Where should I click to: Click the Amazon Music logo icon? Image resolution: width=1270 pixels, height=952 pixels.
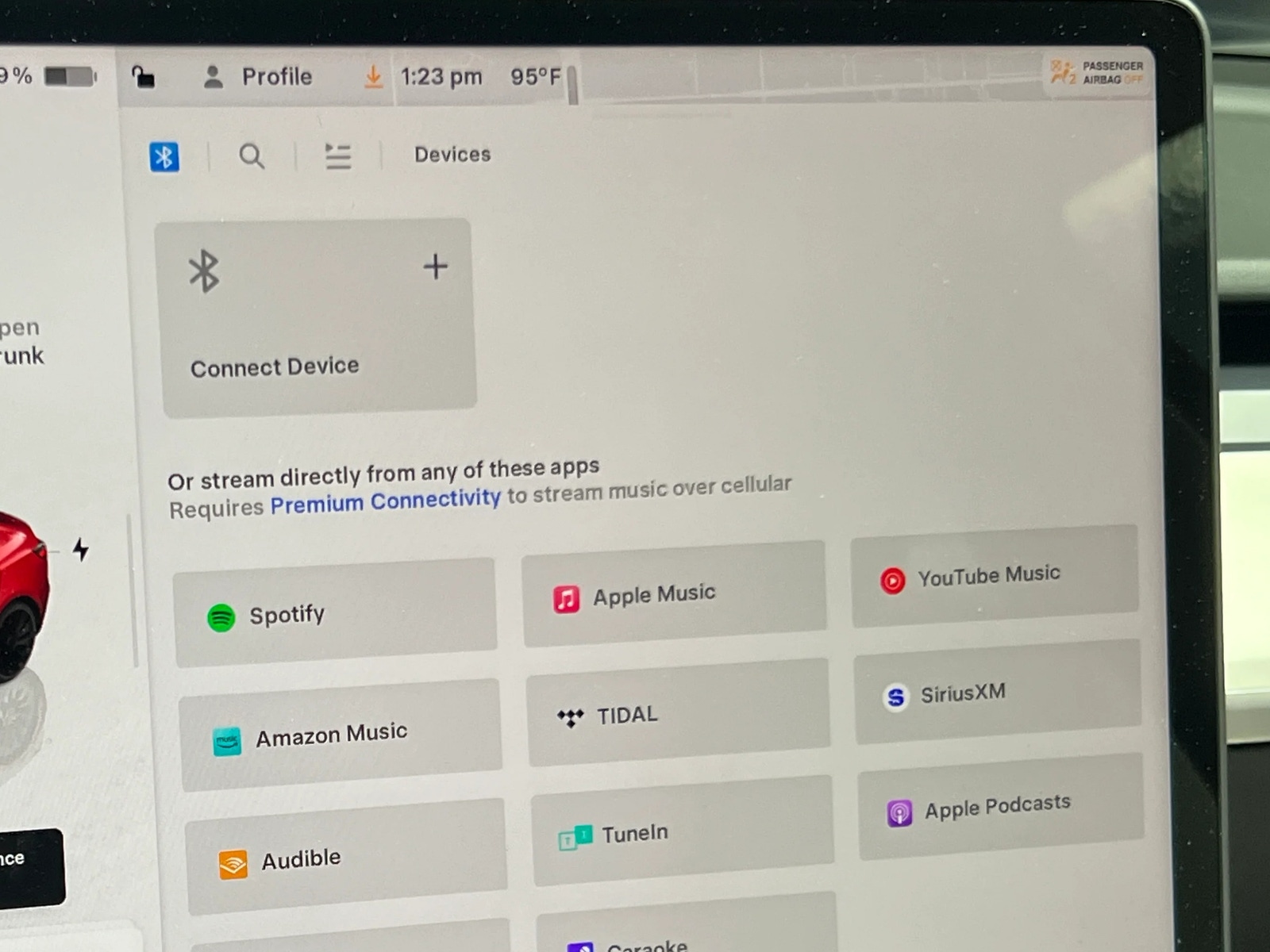[x=227, y=742]
